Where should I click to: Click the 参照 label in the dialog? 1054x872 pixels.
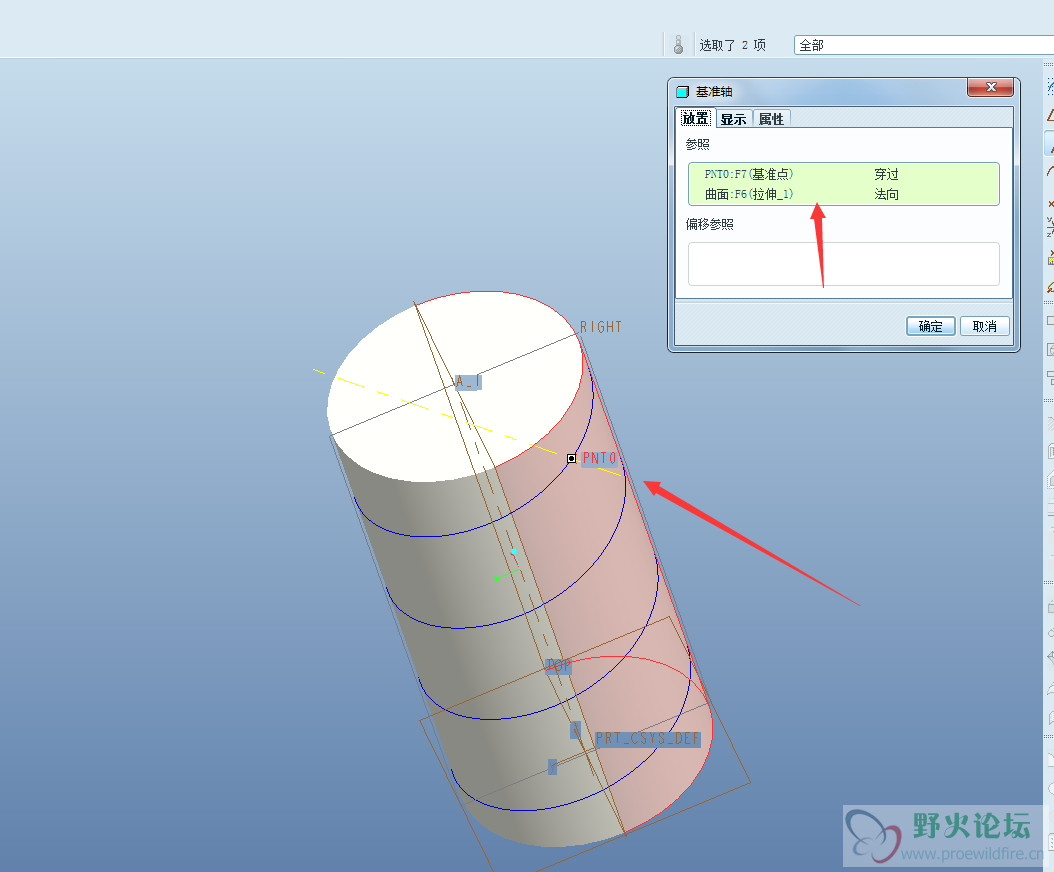pyautogui.click(x=697, y=144)
